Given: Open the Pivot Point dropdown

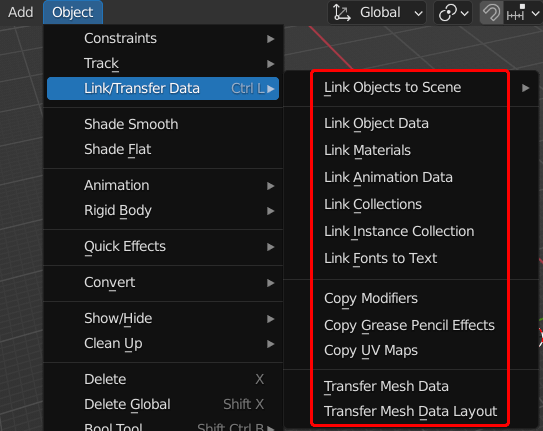Looking at the screenshot, I should 453,13.
